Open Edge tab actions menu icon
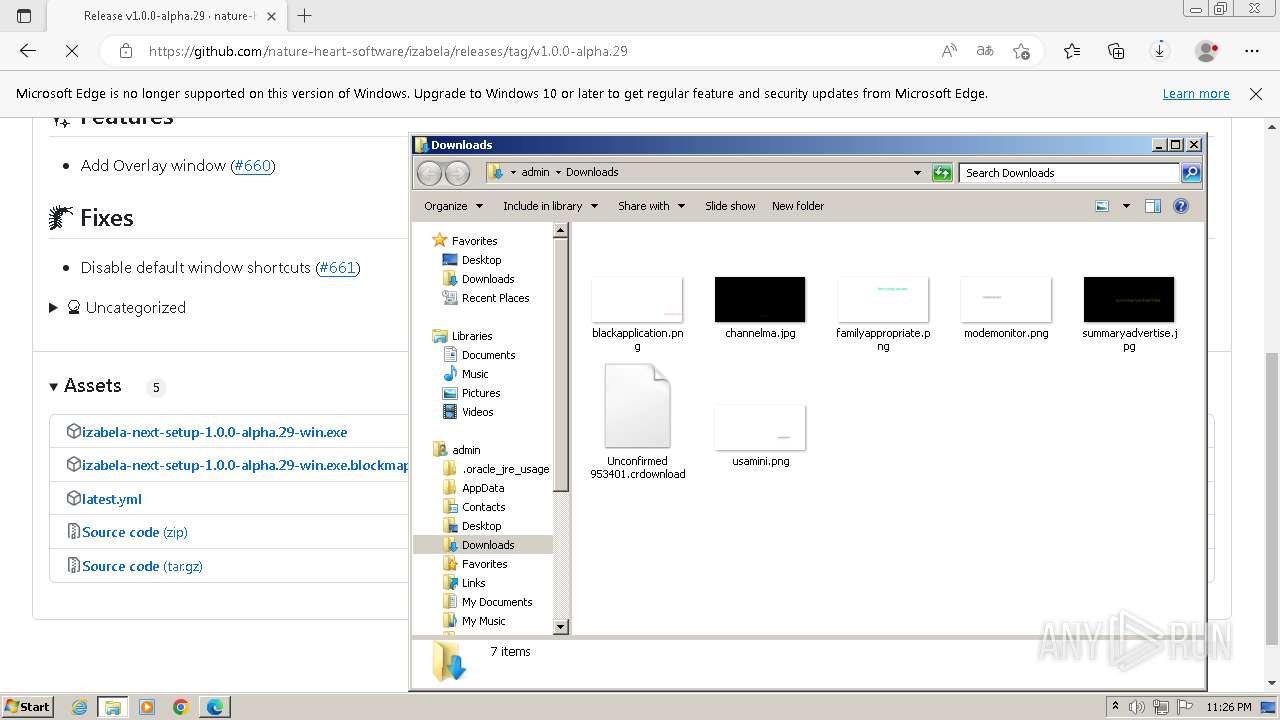Image resolution: width=1280 pixels, height=720 pixels. pos(24,16)
